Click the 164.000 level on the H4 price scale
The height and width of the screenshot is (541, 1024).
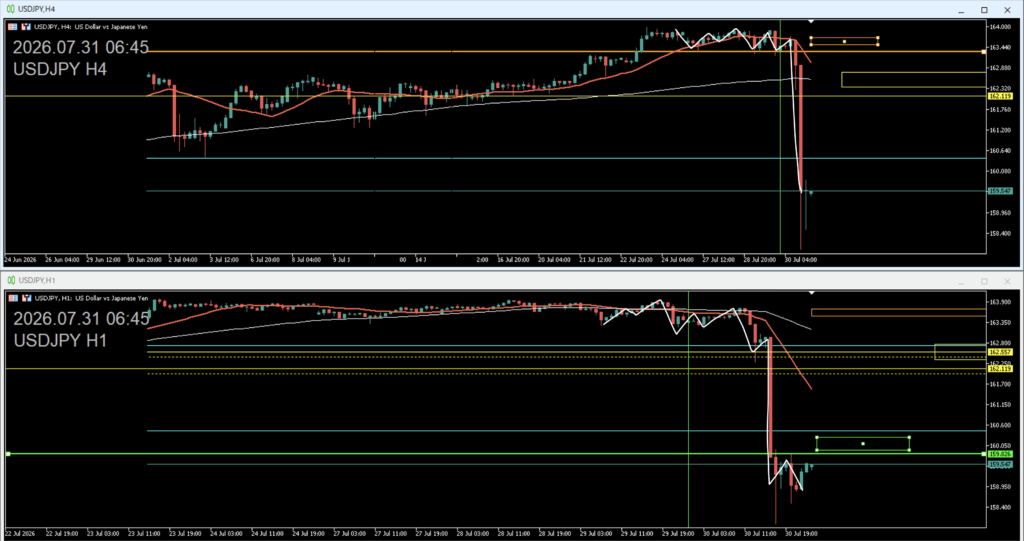tap(1000, 27)
